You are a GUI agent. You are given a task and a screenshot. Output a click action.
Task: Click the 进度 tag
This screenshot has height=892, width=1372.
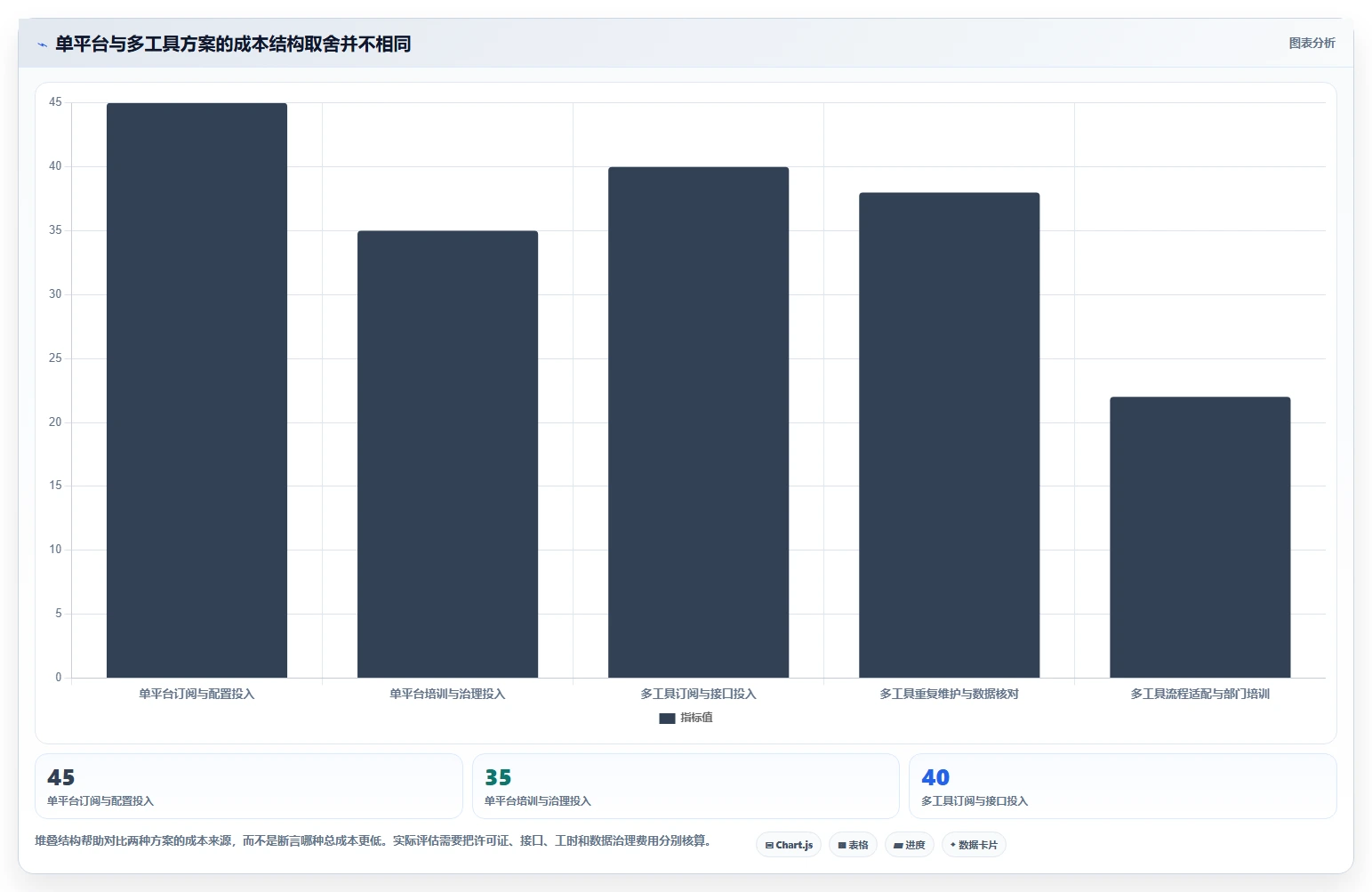click(909, 845)
